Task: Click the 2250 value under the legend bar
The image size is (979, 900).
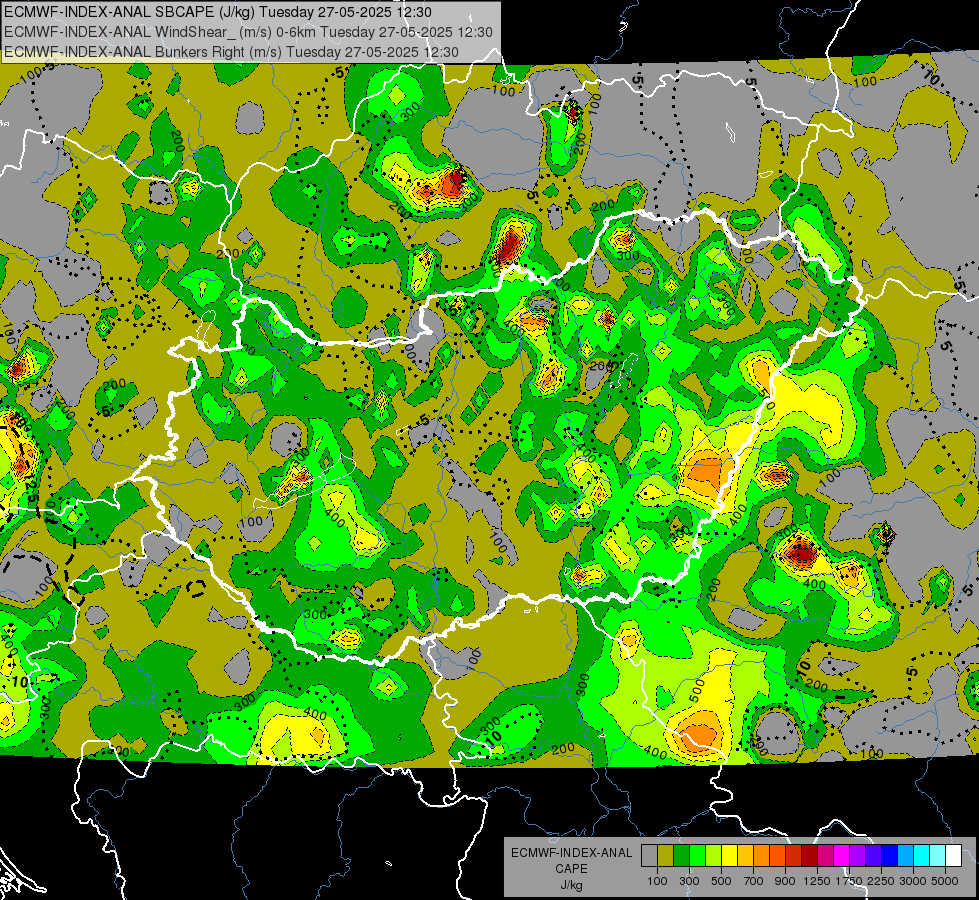Action: click(882, 881)
